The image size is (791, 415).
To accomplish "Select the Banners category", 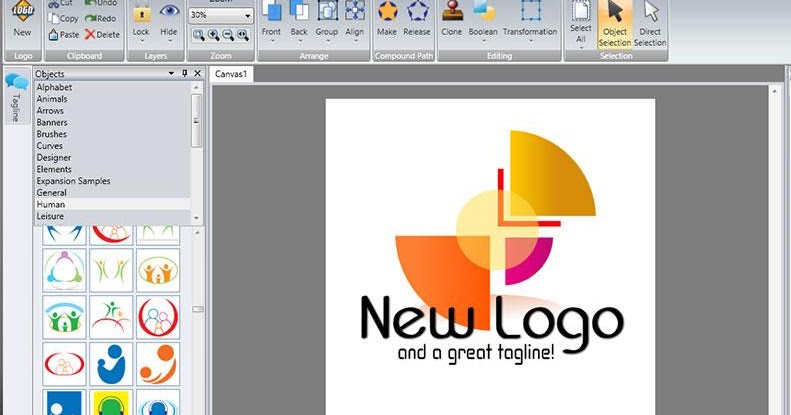I will (x=112, y=123).
